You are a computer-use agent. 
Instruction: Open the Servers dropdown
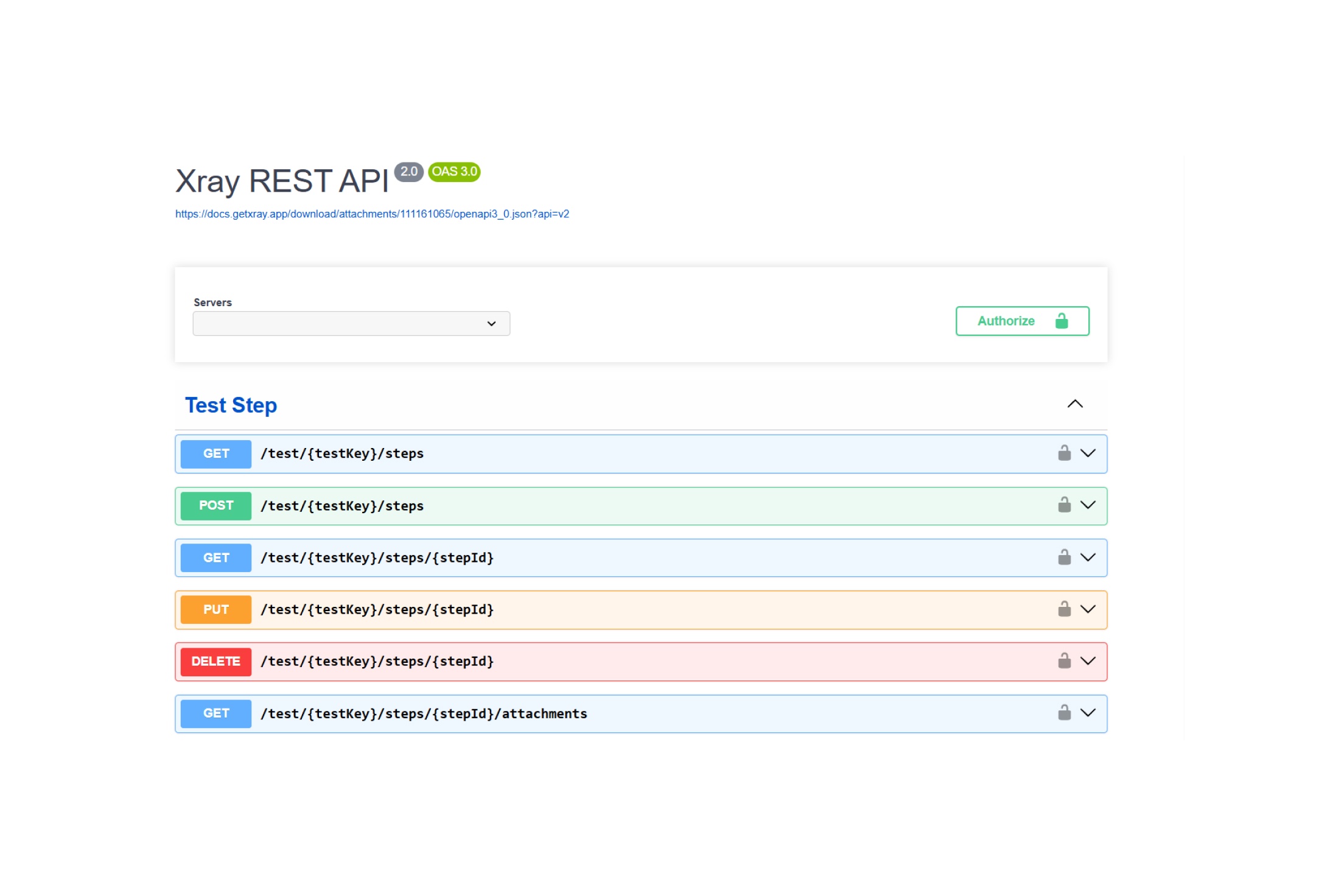(351, 323)
